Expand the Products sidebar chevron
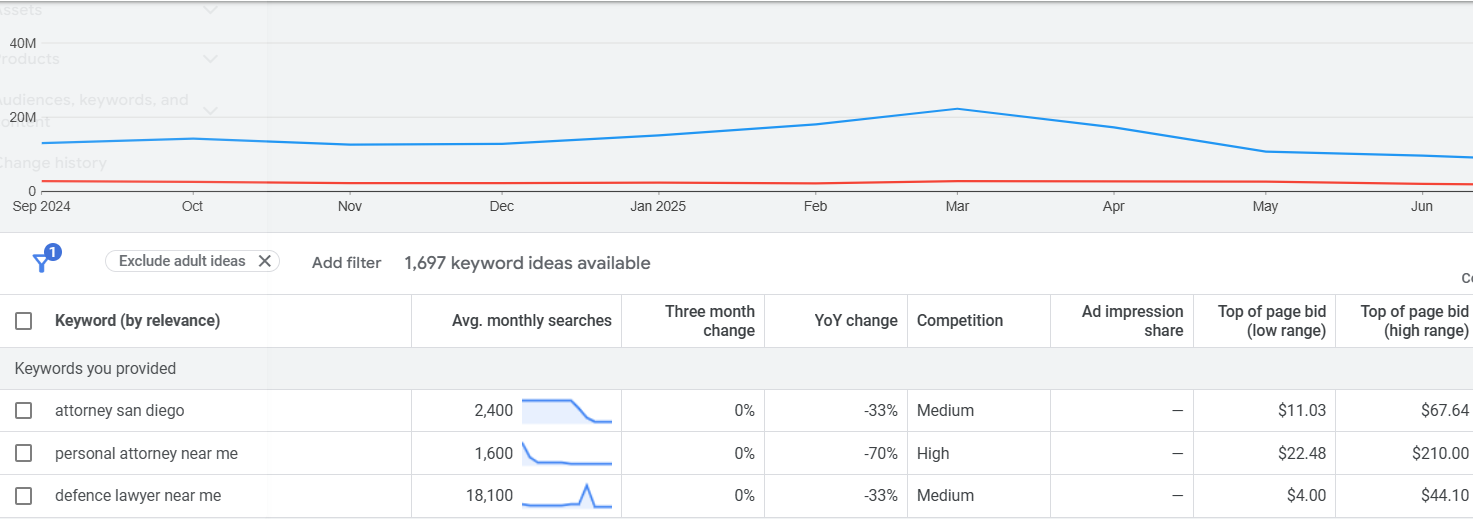Viewport: 1473px width, 519px height. pos(210,59)
